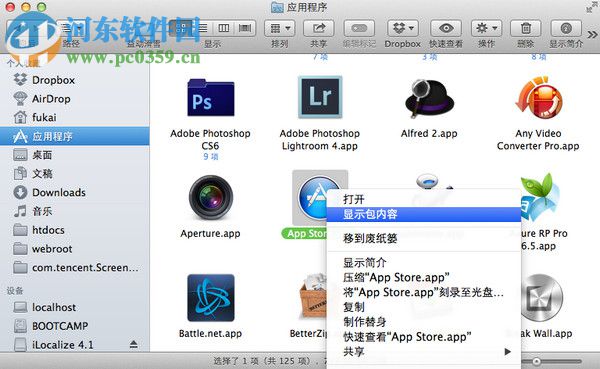Click the Aperture.app file name
This screenshot has height=369, width=600.
[210, 233]
